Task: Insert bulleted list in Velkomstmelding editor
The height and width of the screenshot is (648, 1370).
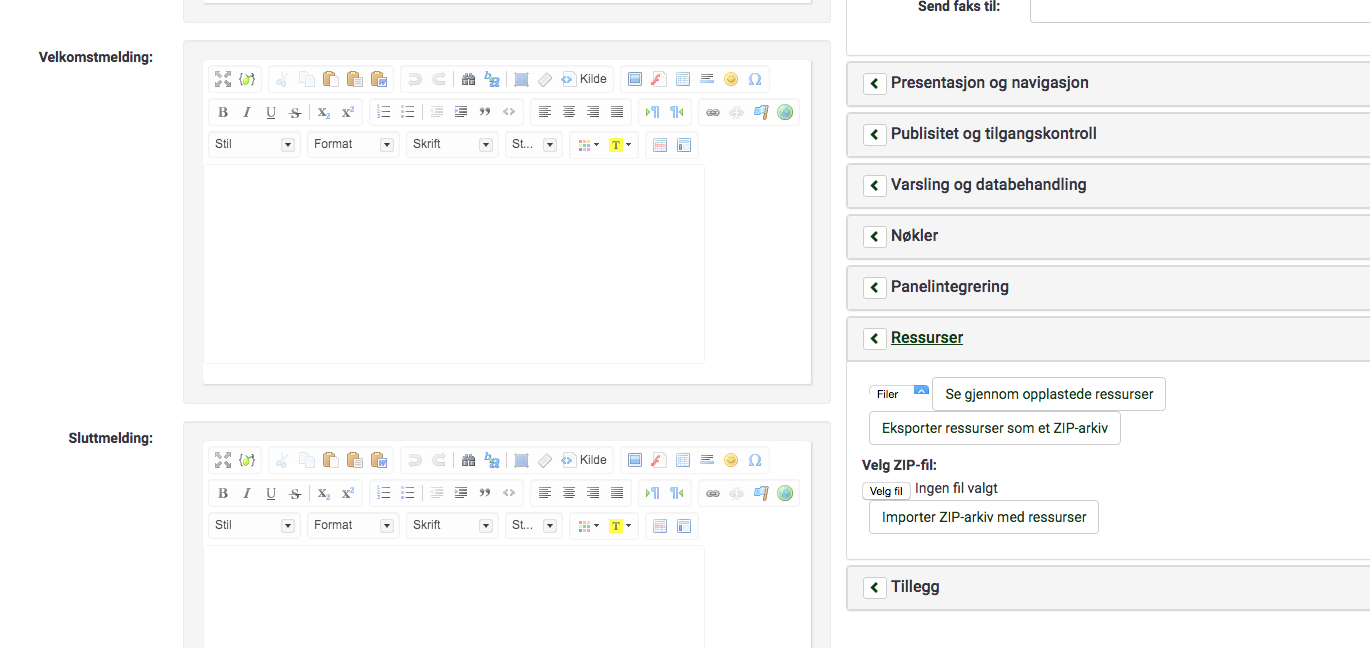Action: click(x=408, y=112)
